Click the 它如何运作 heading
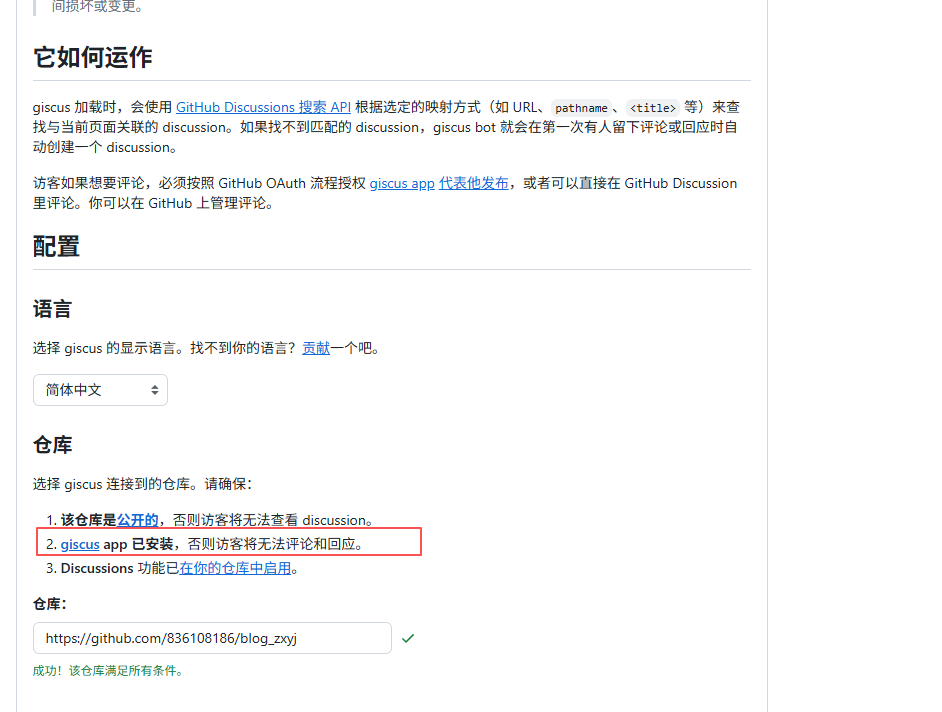 [x=93, y=58]
